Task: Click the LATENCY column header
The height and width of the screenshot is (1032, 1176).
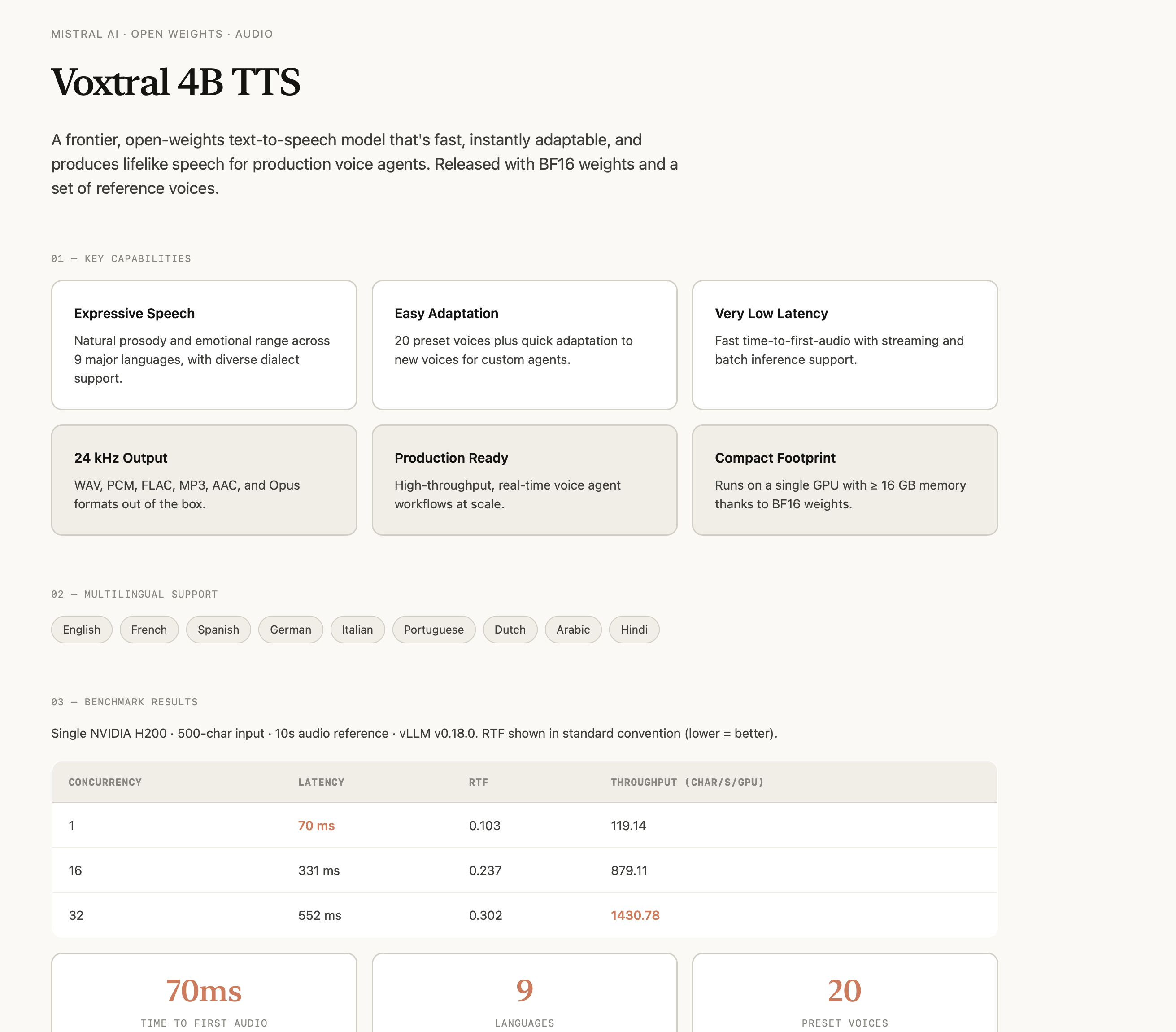Action: click(321, 782)
